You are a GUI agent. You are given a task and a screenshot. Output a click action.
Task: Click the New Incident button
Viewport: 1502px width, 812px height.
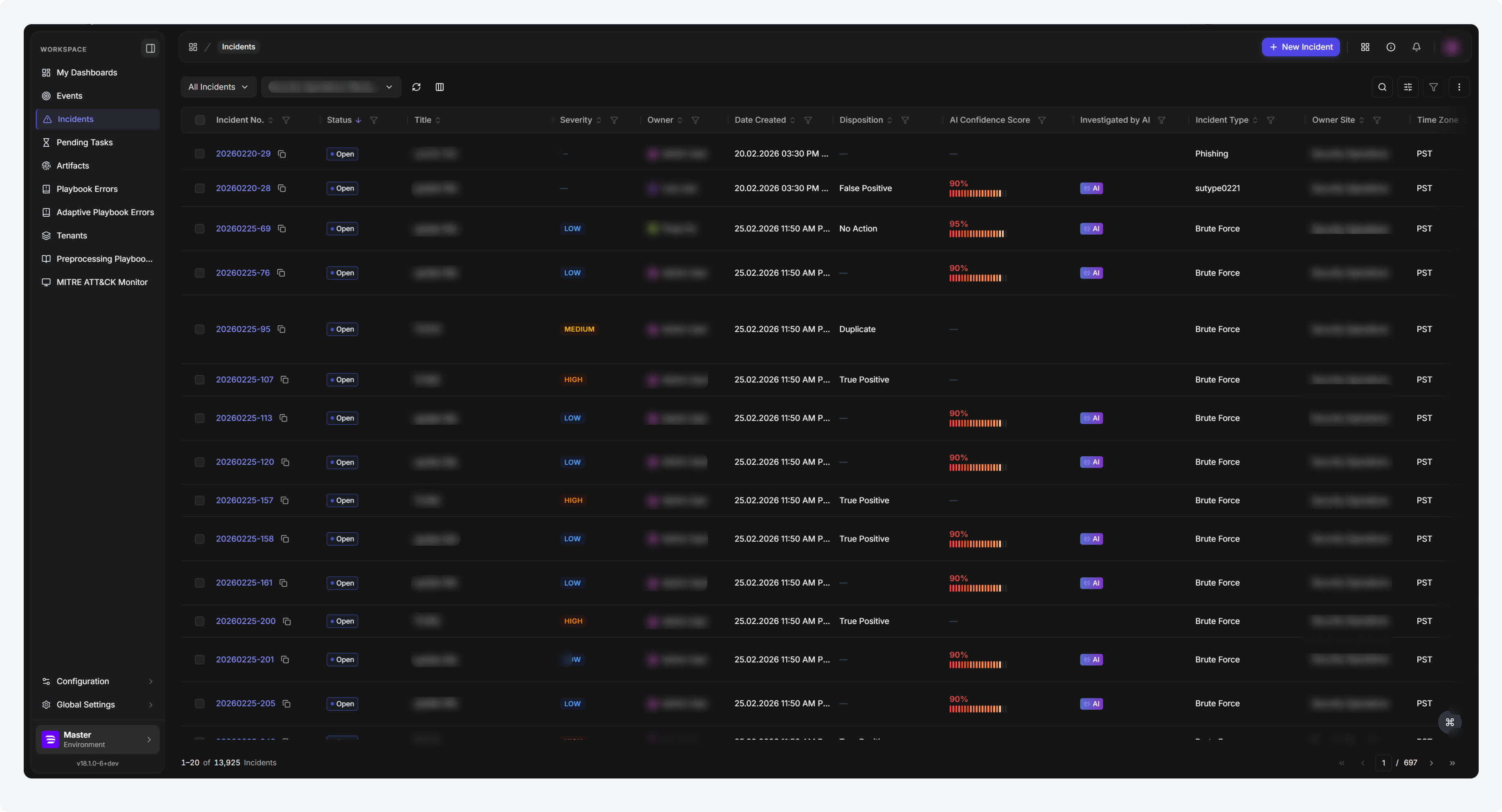tap(1300, 47)
